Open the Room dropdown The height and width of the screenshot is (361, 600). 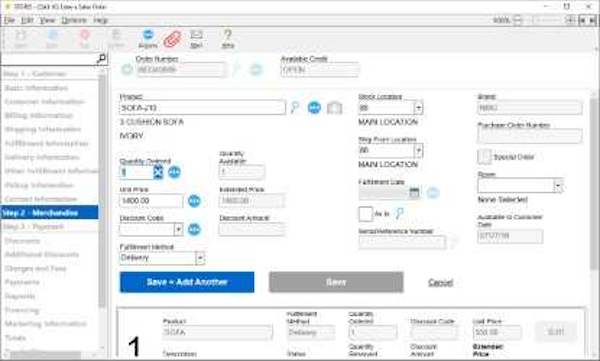click(558, 186)
